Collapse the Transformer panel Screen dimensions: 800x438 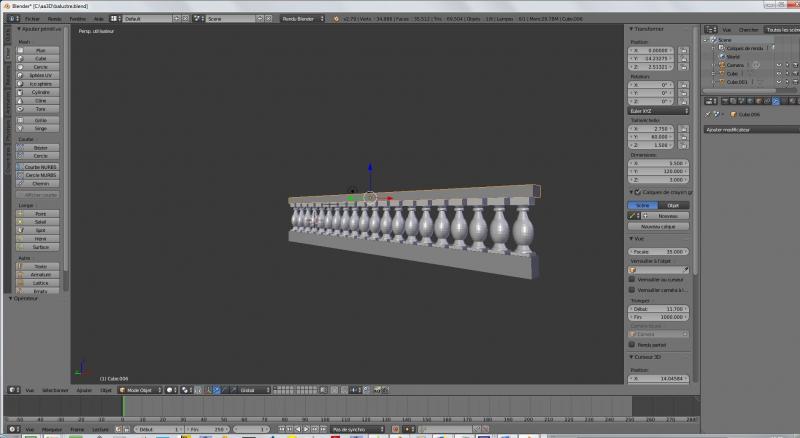click(631, 28)
